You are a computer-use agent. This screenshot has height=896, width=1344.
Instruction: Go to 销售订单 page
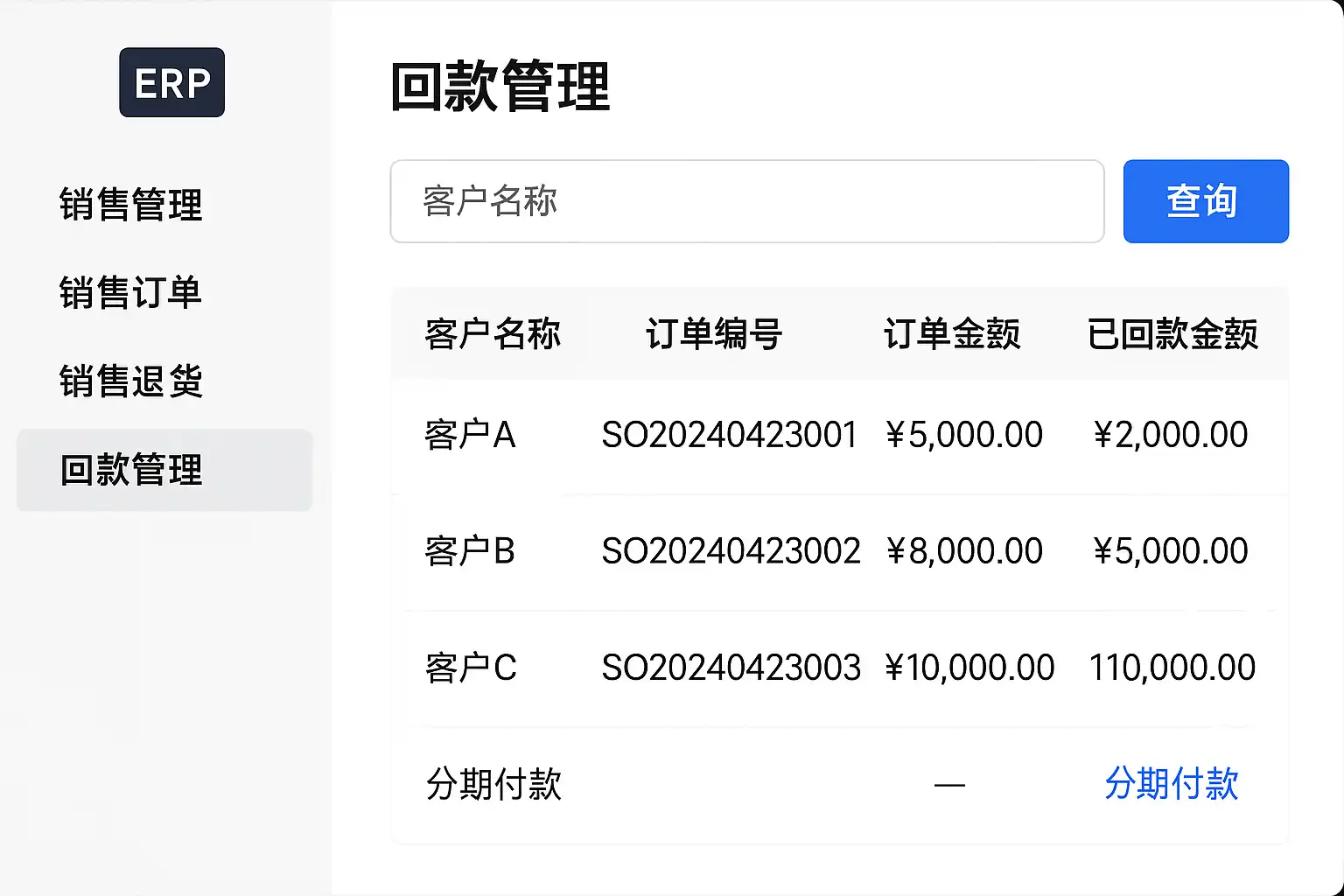pyautogui.click(x=131, y=292)
